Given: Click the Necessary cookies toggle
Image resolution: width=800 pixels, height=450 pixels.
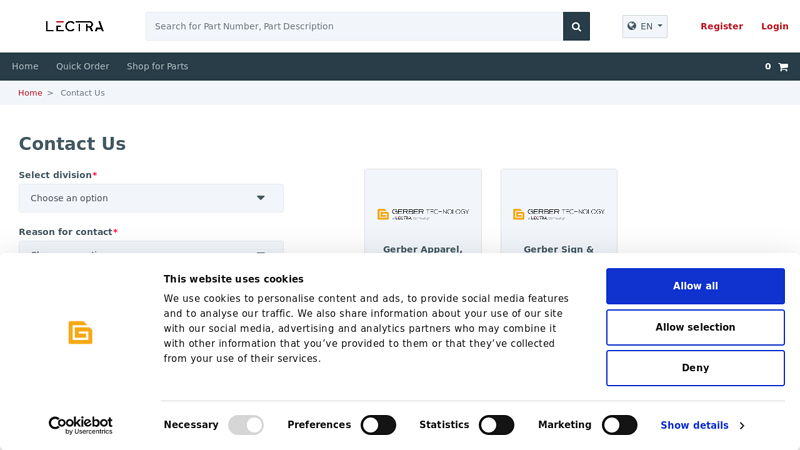Looking at the screenshot, I should click(x=246, y=425).
